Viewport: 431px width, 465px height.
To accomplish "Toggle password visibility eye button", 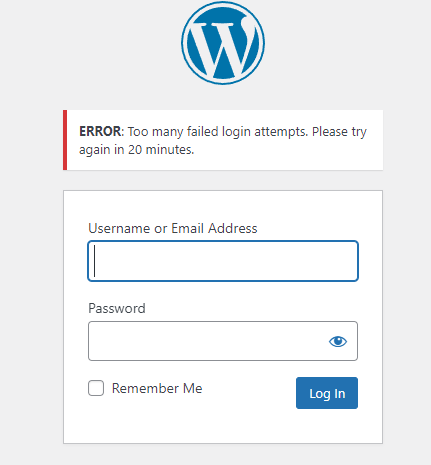I will pyautogui.click(x=338, y=341).
